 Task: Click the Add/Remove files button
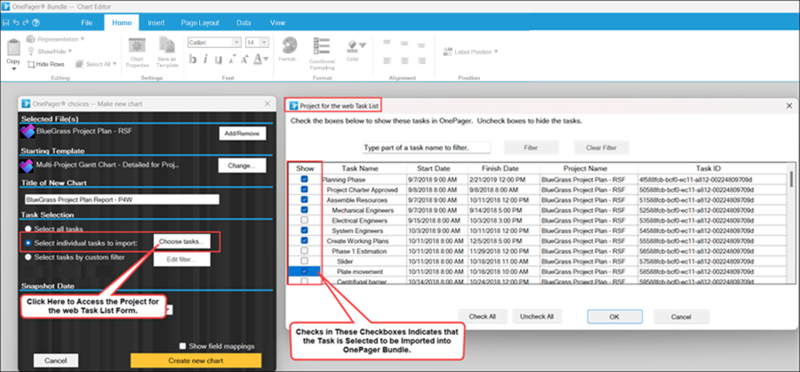(x=243, y=134)
